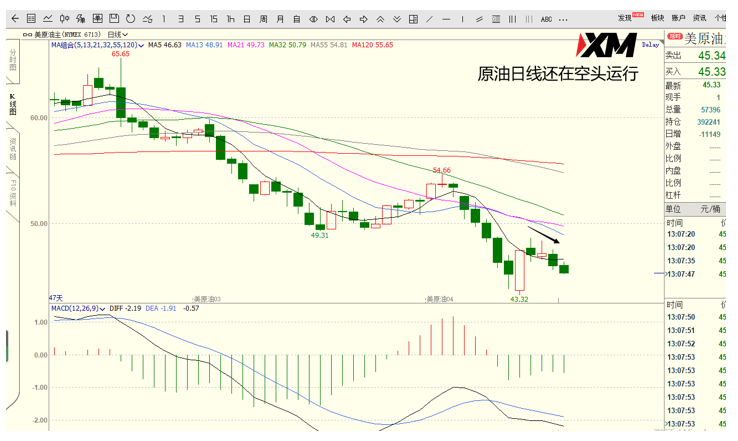Select the ABC text annotation tool
This screenshot has width=738, height=441.
coord(546,18)
